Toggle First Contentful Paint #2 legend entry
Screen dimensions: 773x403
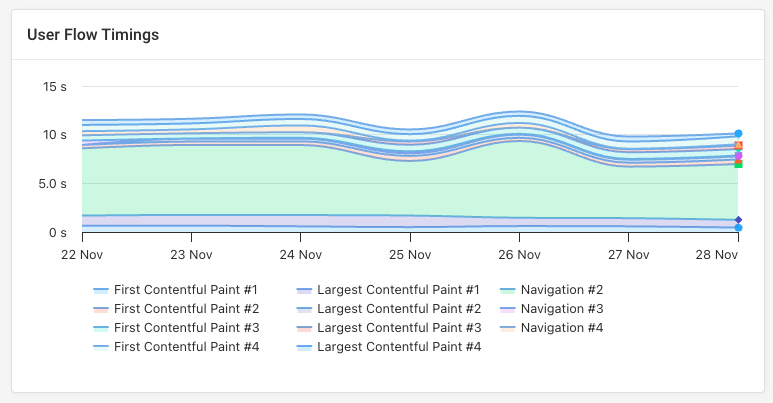pos(176,309)
